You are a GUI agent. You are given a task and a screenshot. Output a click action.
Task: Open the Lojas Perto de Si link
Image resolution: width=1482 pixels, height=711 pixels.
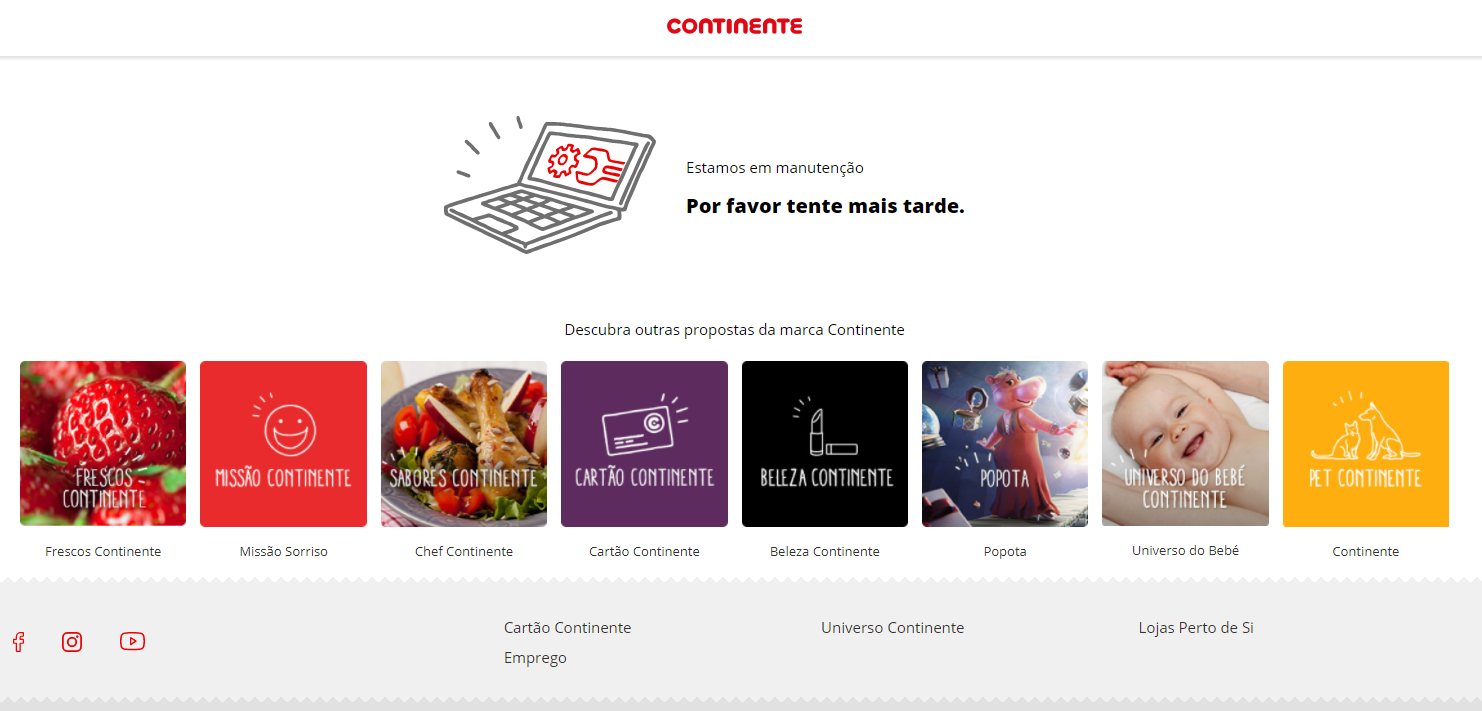[x=1196, y=628]
